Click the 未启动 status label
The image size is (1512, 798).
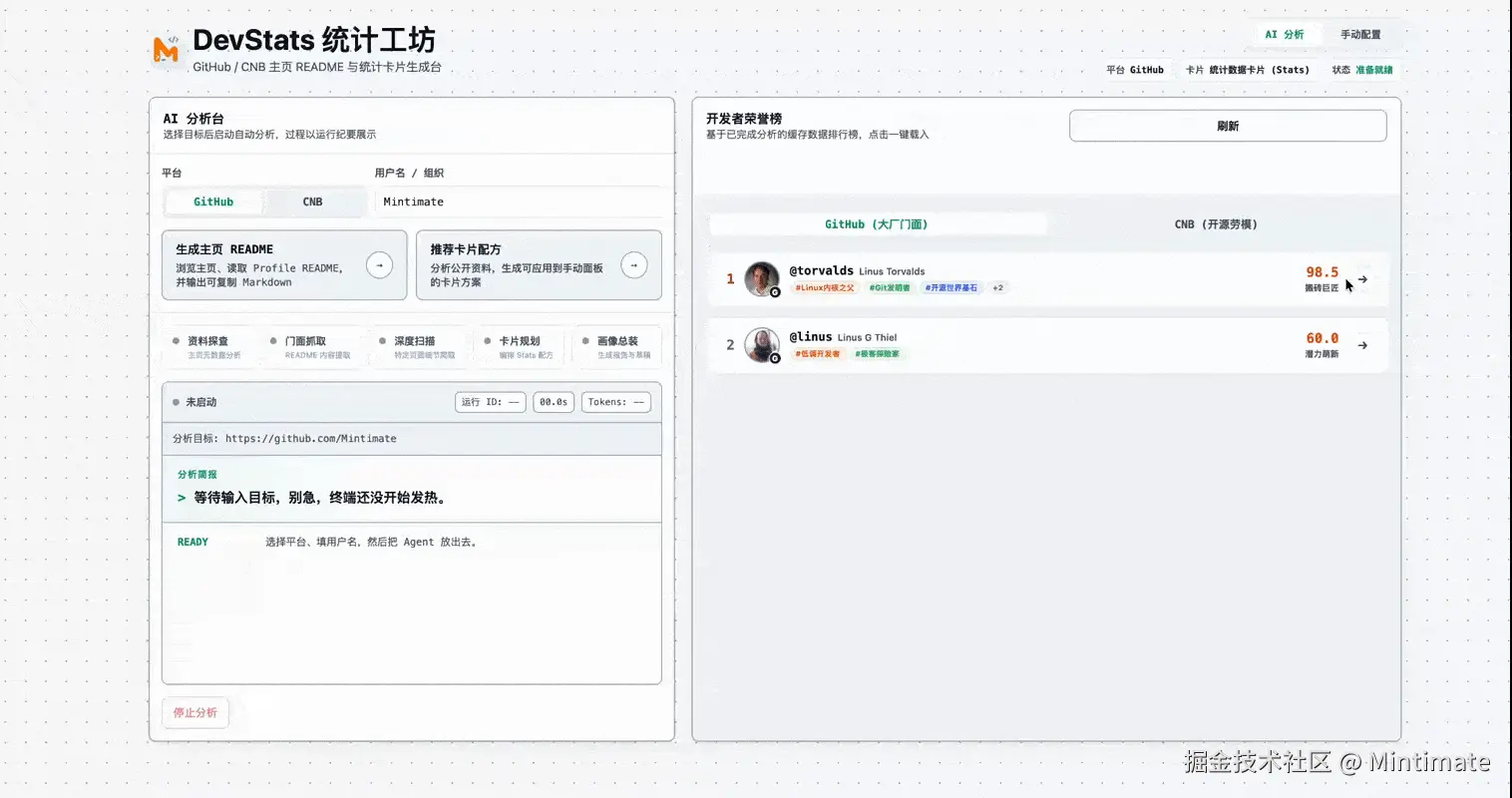point(200,402)
